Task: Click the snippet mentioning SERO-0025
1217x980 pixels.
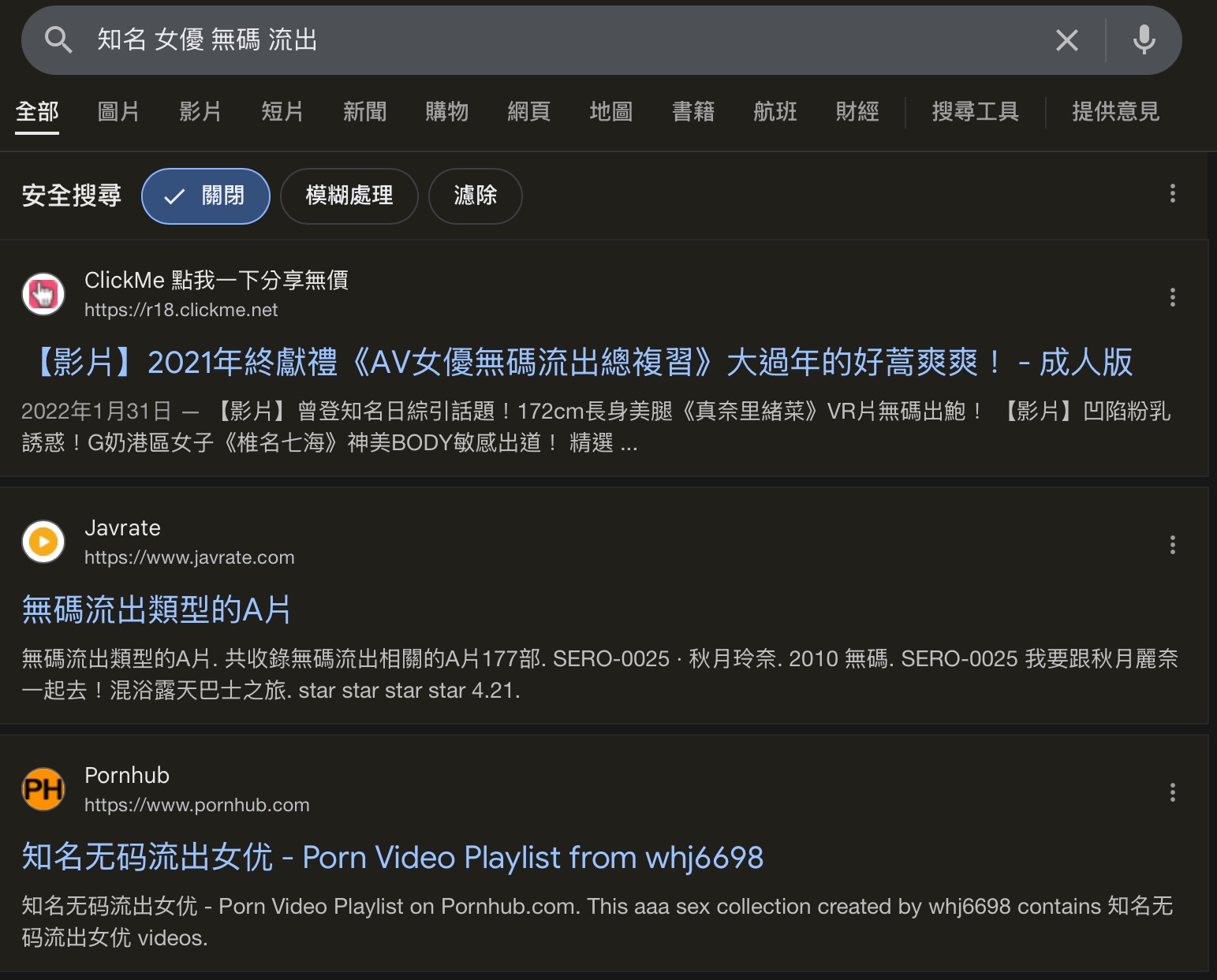Action: click(599, 674)
